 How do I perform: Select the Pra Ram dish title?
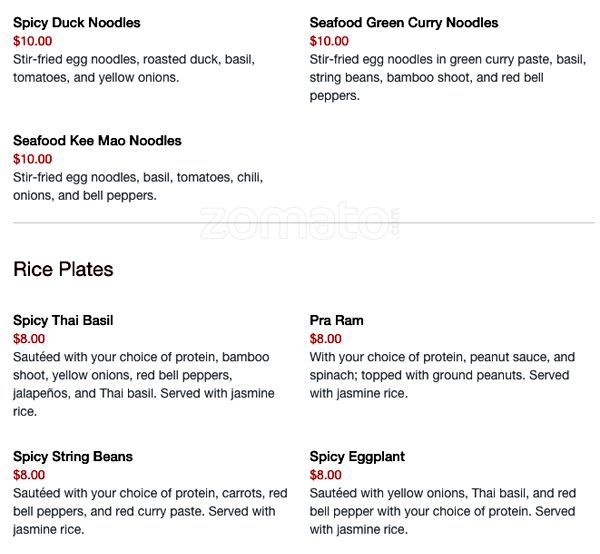click(336, 320)
